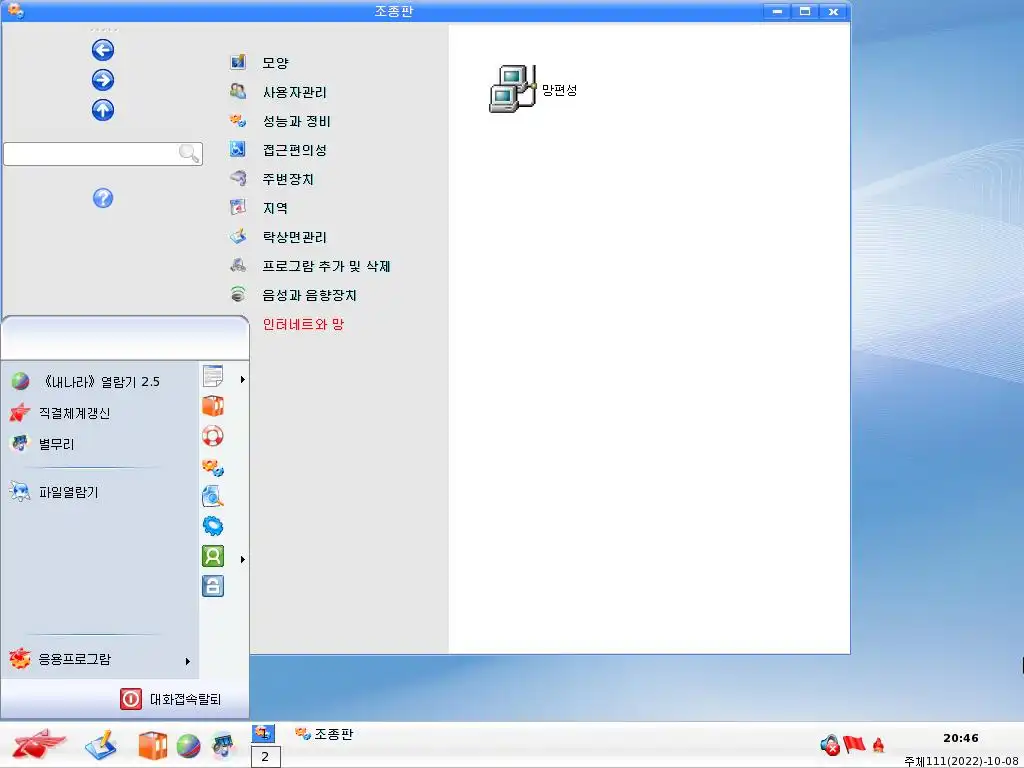Open the help question mark icon
The width and height of the screenshot is (1024, 768).
(x=103, y=198)
